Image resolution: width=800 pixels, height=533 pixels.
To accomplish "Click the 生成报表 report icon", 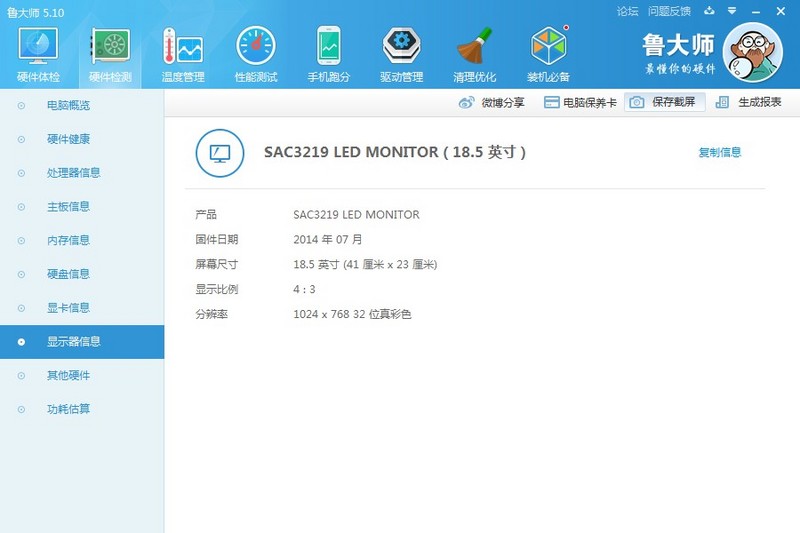I will 722,103.
